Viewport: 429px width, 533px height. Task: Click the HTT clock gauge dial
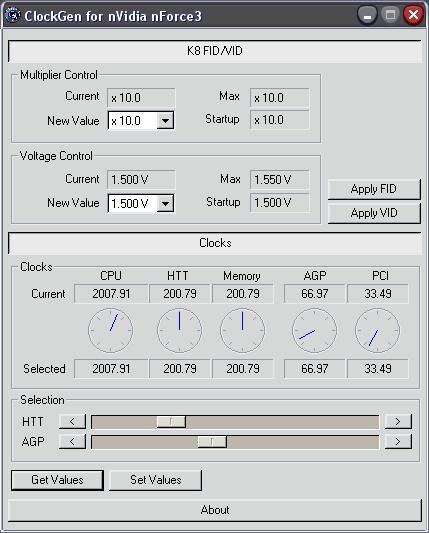[179, 330]
